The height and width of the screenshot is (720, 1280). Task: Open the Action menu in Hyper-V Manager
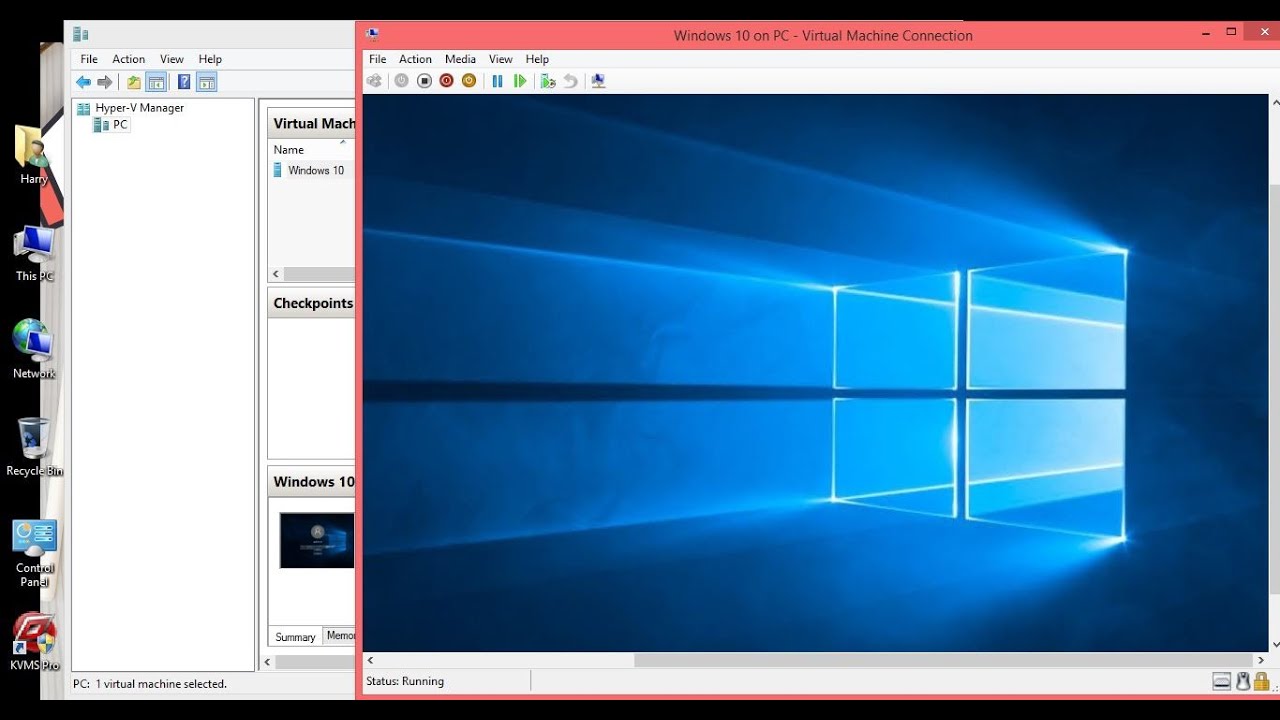(x=128, y=59)
